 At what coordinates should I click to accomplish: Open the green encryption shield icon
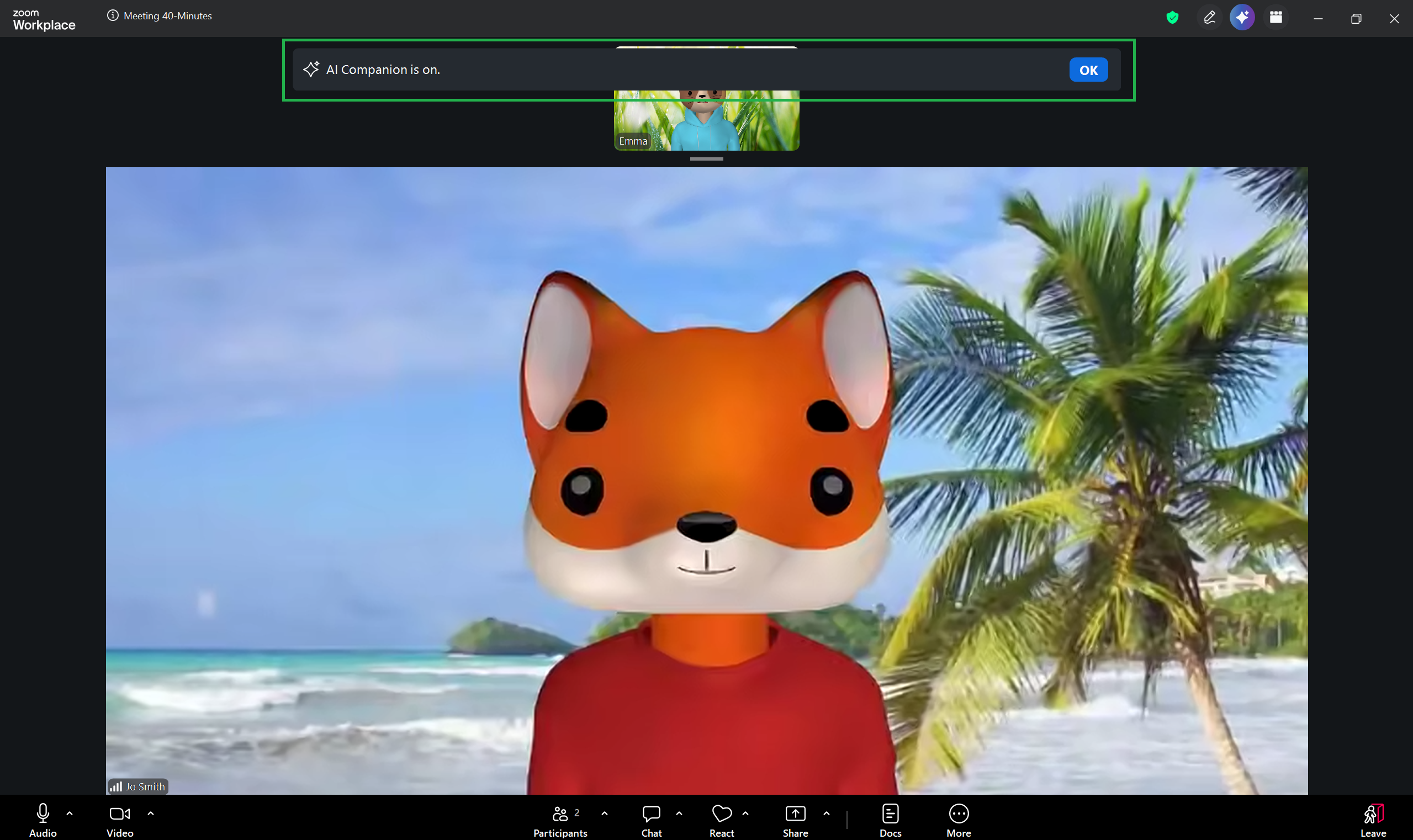point(1172,18)
